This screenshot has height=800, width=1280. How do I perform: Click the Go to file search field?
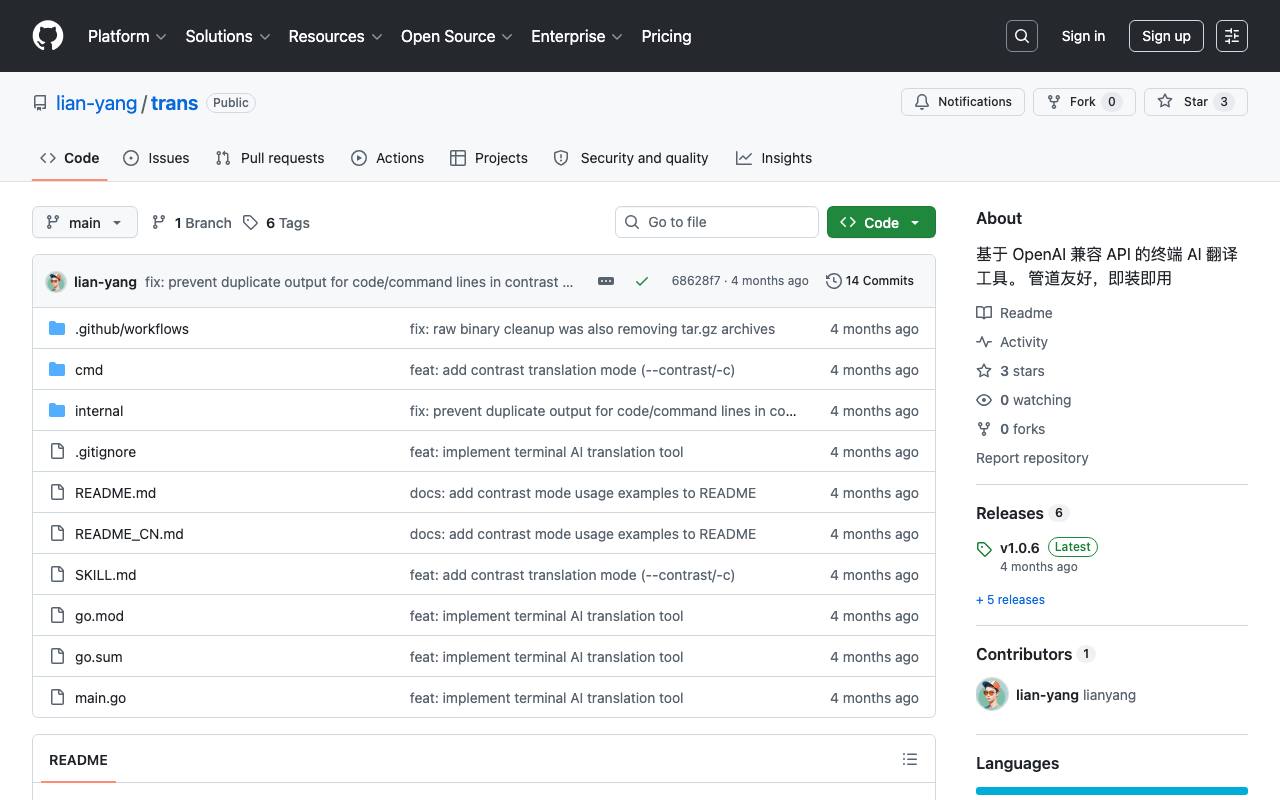[717, 222]
